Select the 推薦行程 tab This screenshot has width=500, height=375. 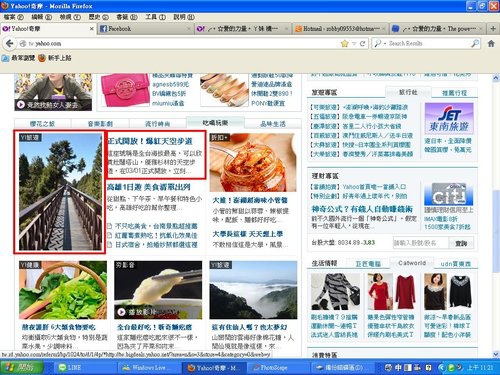(455, 93)
